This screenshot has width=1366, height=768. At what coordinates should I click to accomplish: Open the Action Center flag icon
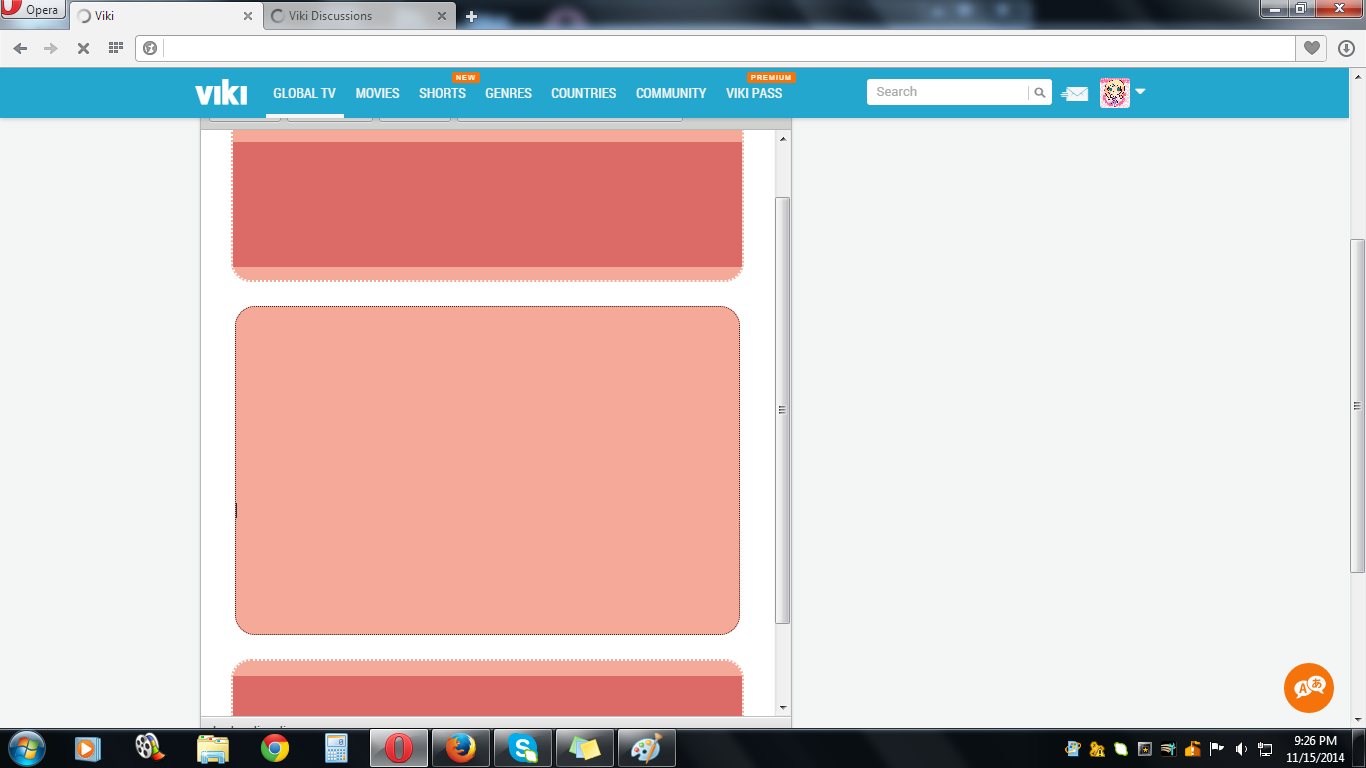pyautogui.click(x=1217, y=748)
